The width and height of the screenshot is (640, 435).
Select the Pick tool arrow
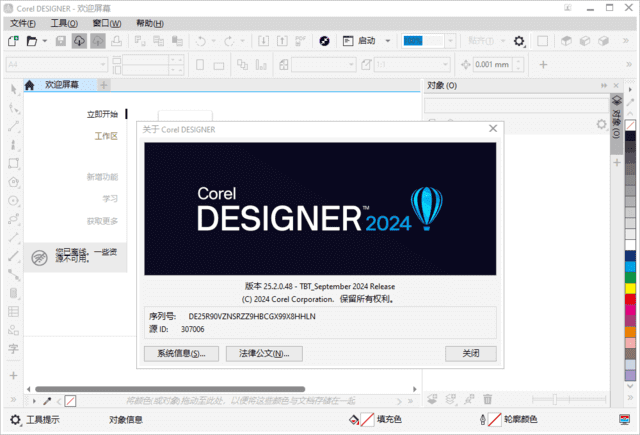click(x=13, y=89)
